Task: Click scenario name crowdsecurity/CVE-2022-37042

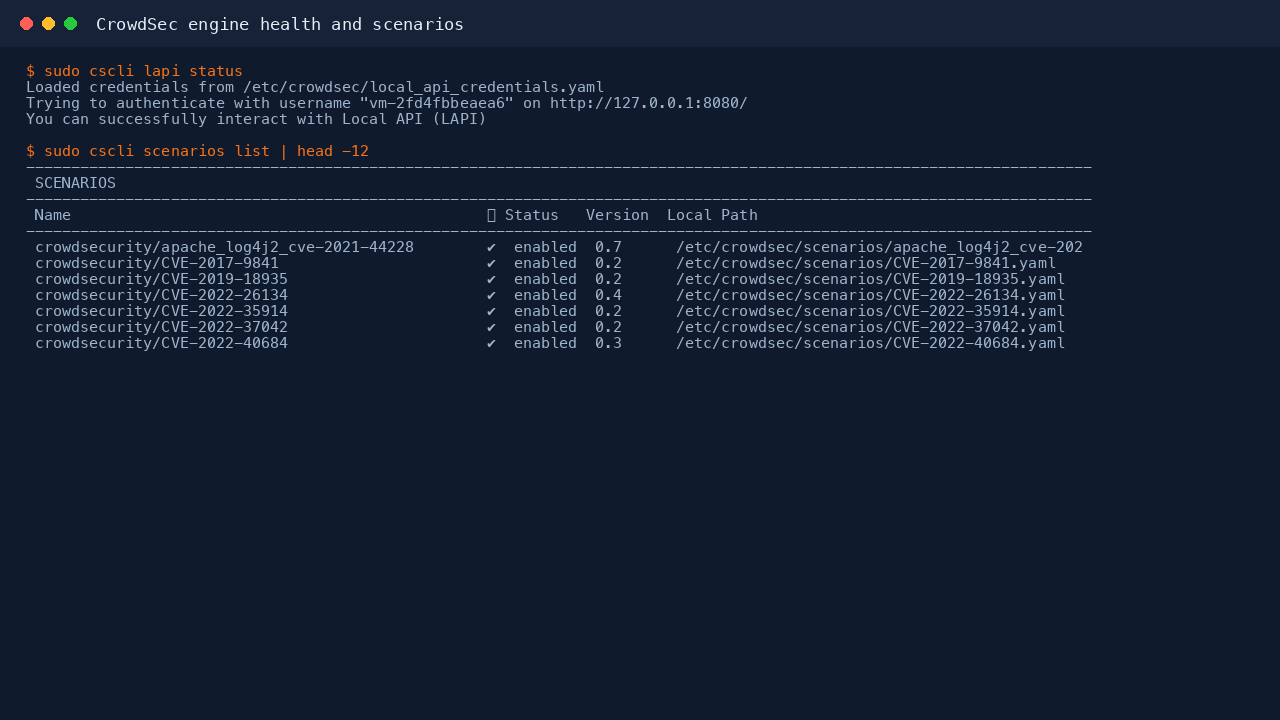Action: point(161,327)
